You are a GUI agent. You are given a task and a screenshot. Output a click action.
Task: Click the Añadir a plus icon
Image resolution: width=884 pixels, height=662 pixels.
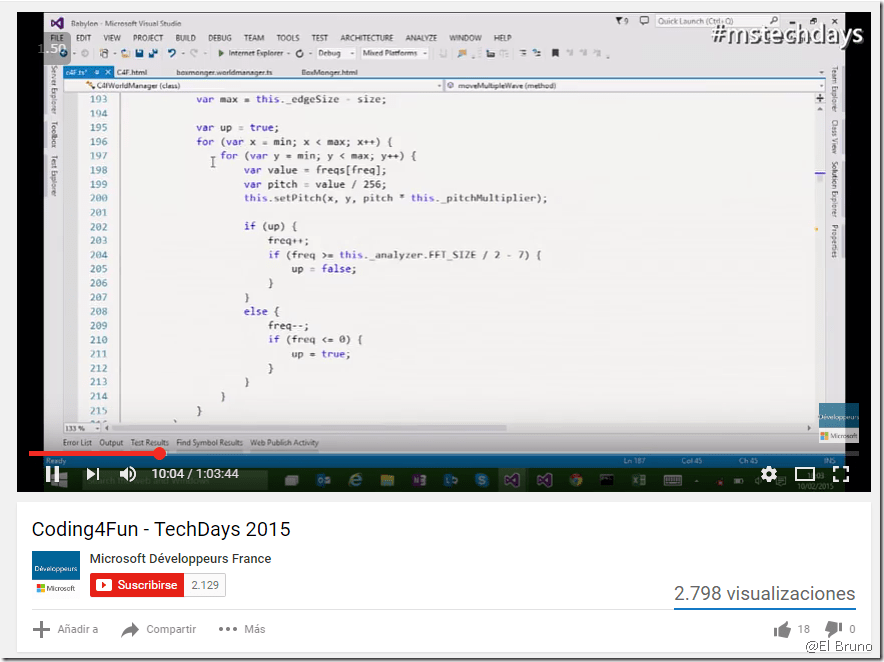click(x=42, y=629)
